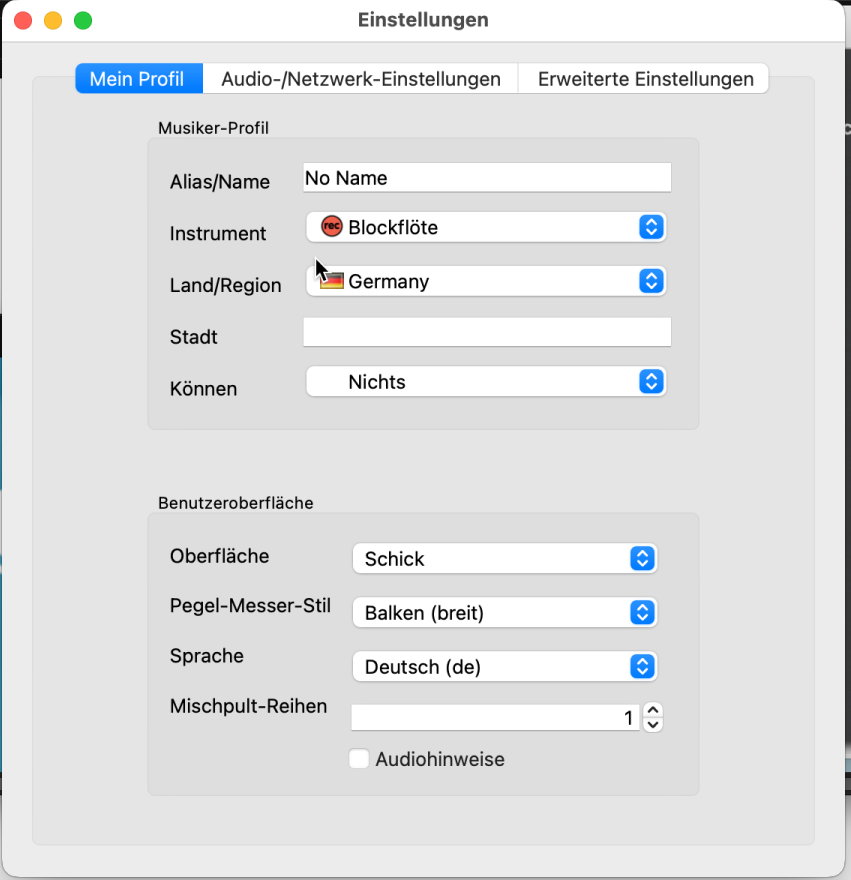Open the Oberfläche Schick dropdown

pos(505,558)
